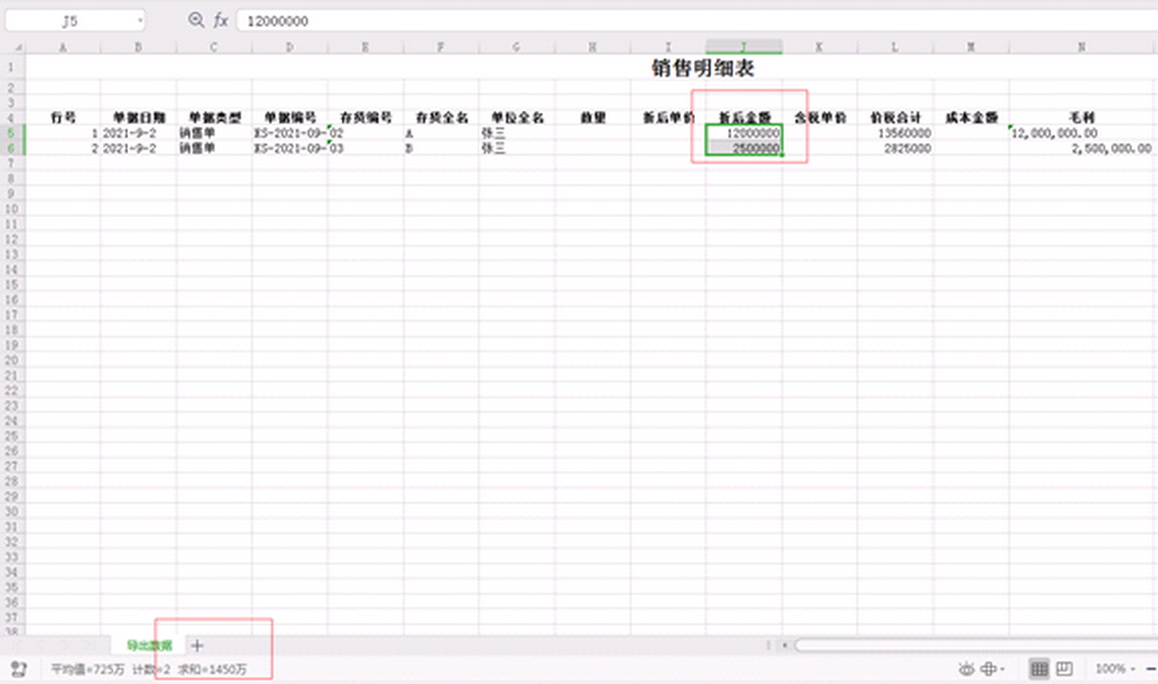Viewport: 1158px width, 684px height.
Task: Click the status bar icon at far left
Action: [x=18, y=668]
